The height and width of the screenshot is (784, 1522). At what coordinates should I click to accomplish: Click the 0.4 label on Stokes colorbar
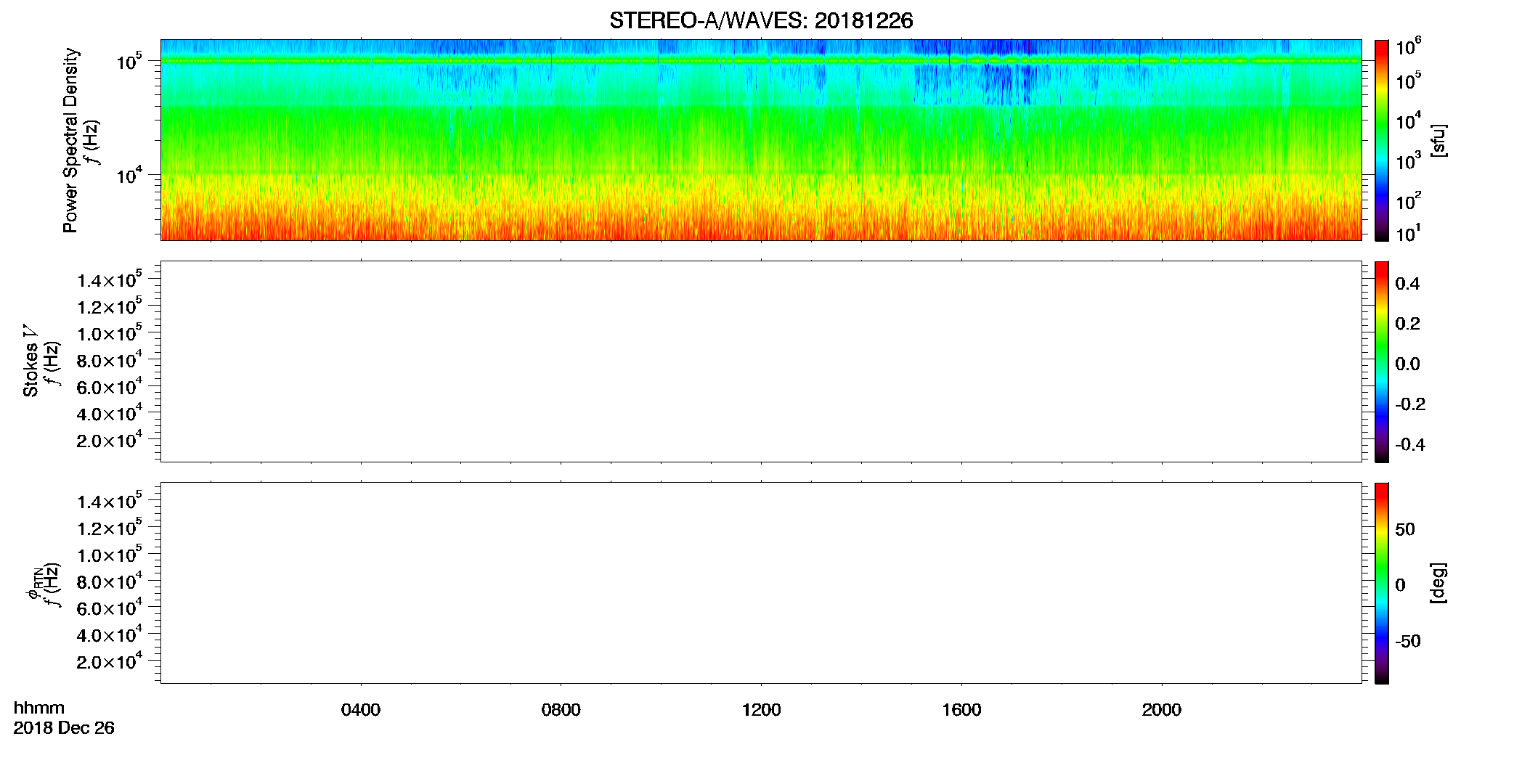(1407, 284)
